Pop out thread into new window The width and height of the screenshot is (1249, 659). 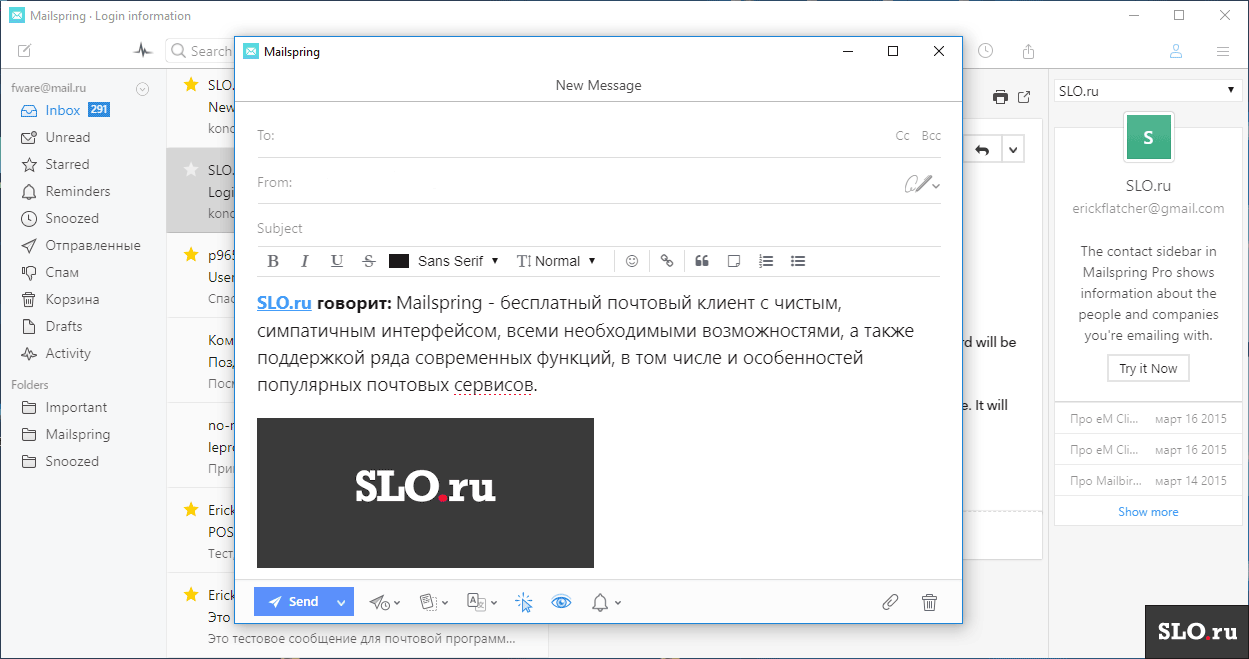[x=1024, y=97]
